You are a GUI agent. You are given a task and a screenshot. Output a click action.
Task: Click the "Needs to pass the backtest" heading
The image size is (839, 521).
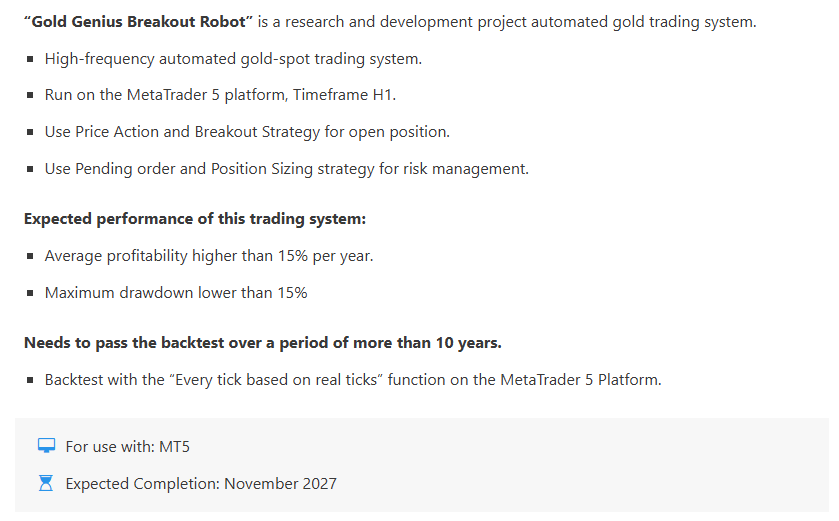262,343
